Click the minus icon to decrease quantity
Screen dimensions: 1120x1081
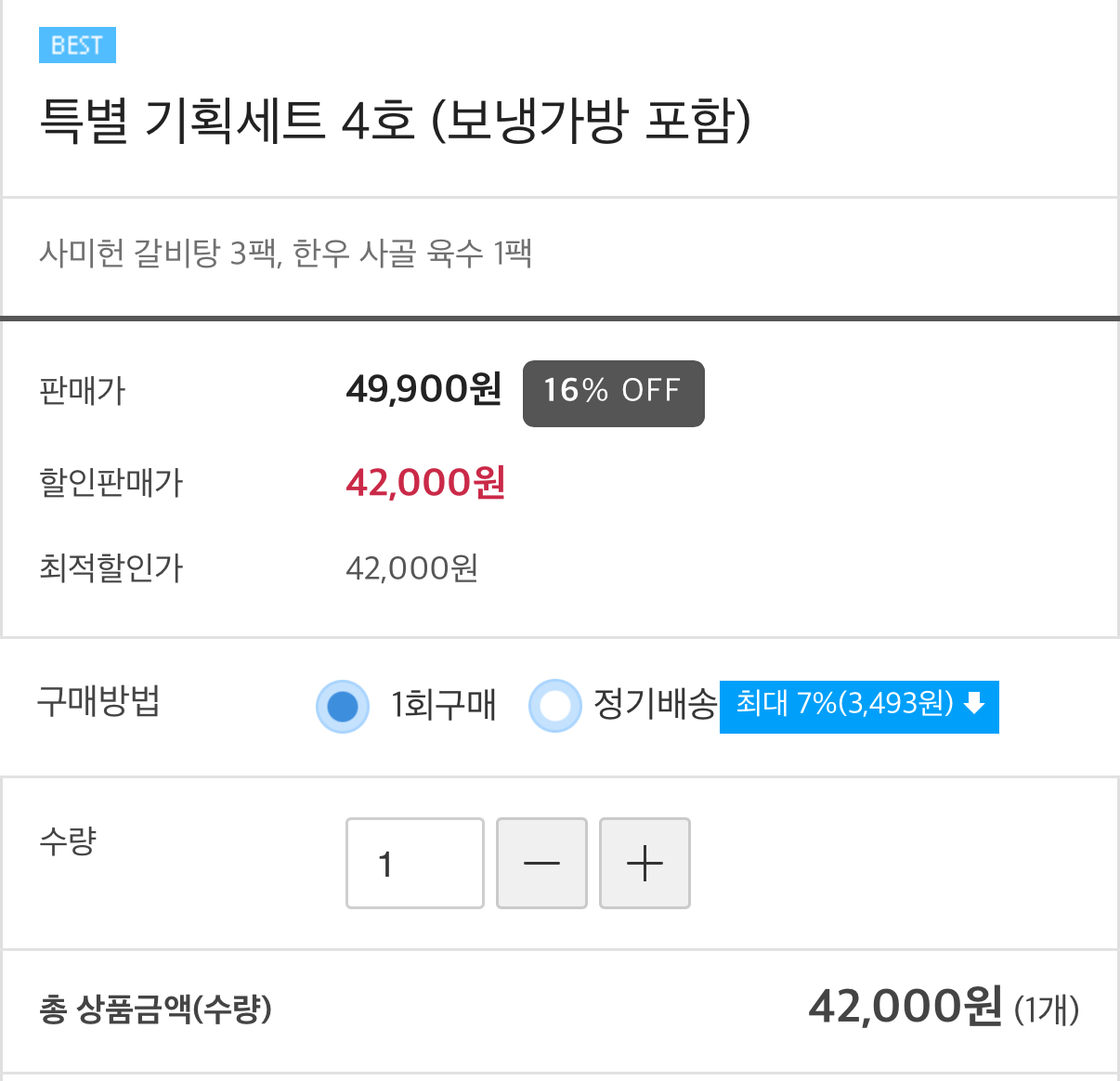[541, 863]
